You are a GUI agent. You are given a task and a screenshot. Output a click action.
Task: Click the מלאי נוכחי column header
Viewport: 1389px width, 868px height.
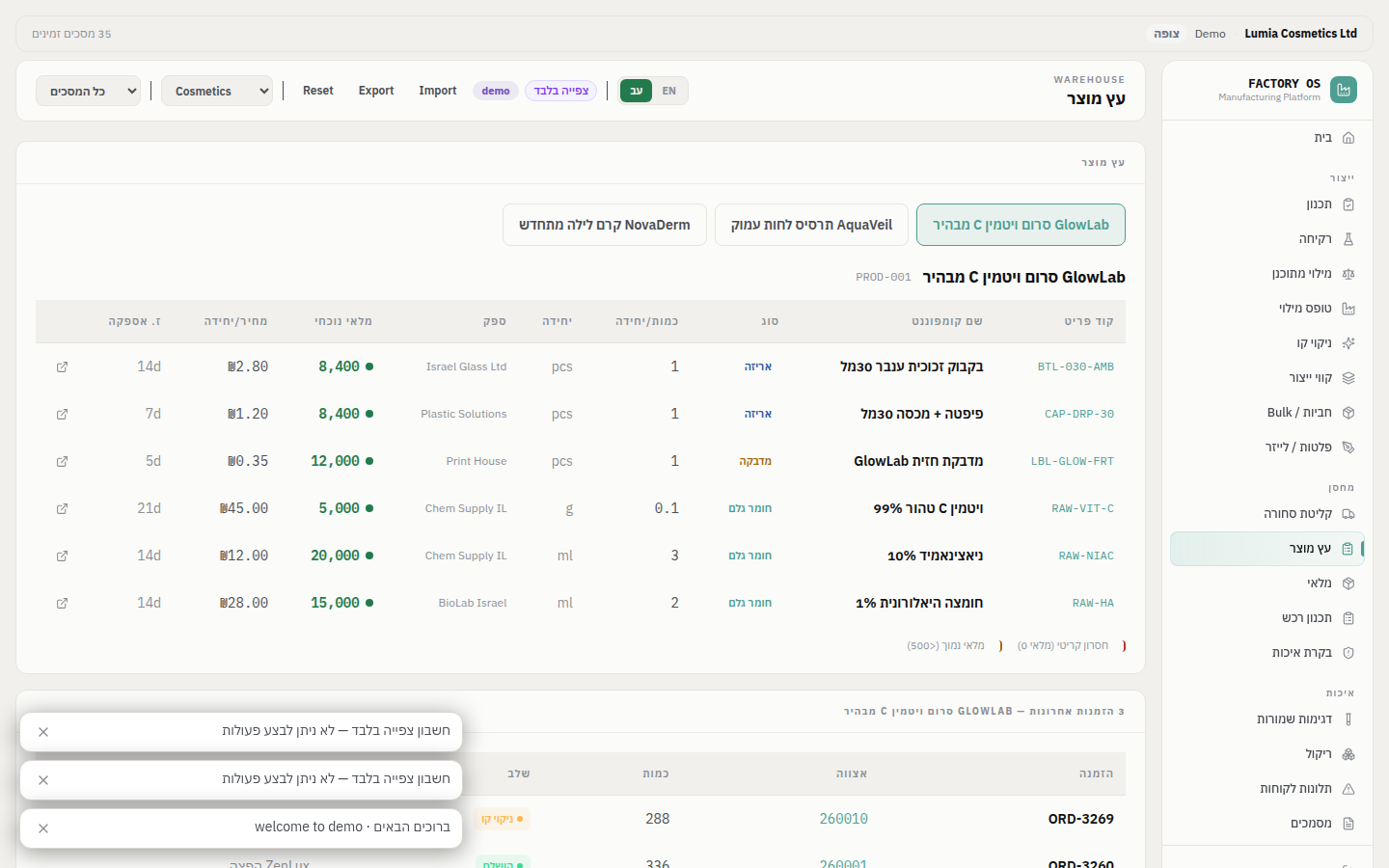tap(343, 321)
